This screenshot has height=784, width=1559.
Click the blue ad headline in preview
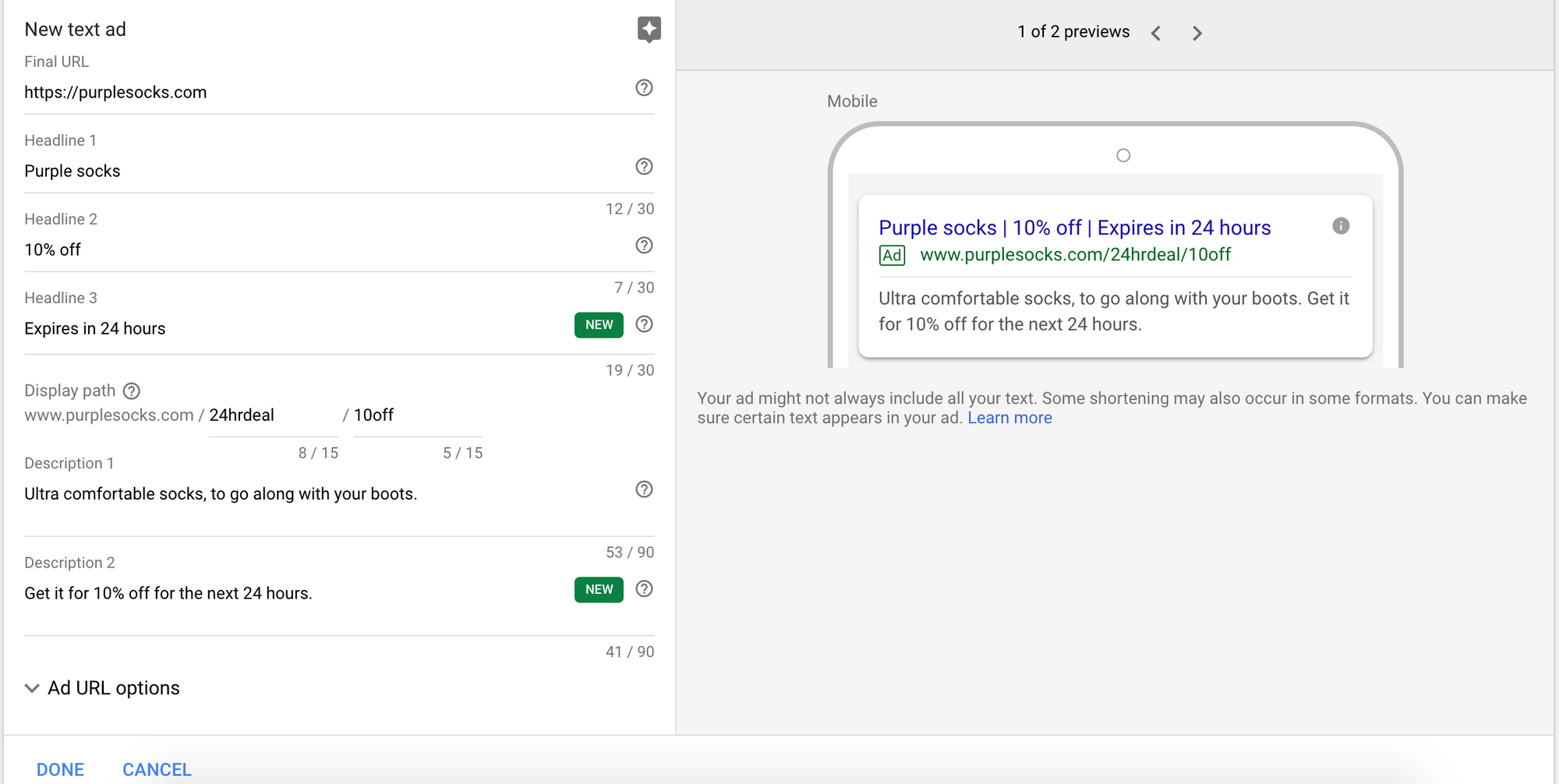[1074, 228]
